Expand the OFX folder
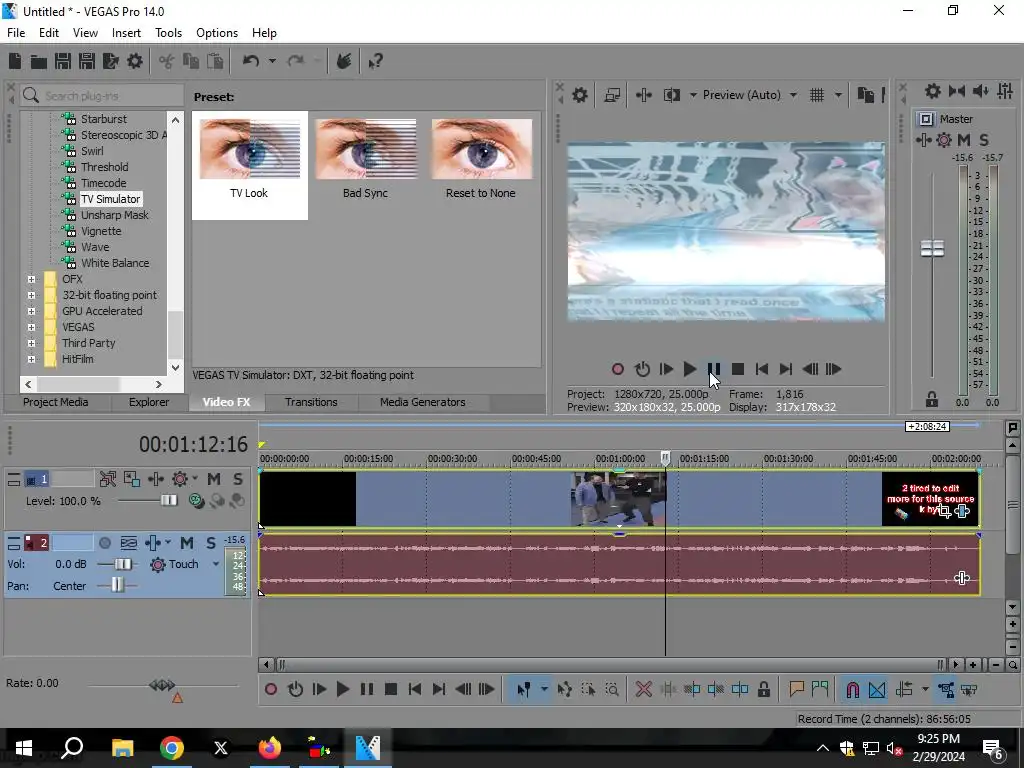Image resolution: width=1024 pixels, height=768 pixels. pyautogui.click(x=31, y=279)
